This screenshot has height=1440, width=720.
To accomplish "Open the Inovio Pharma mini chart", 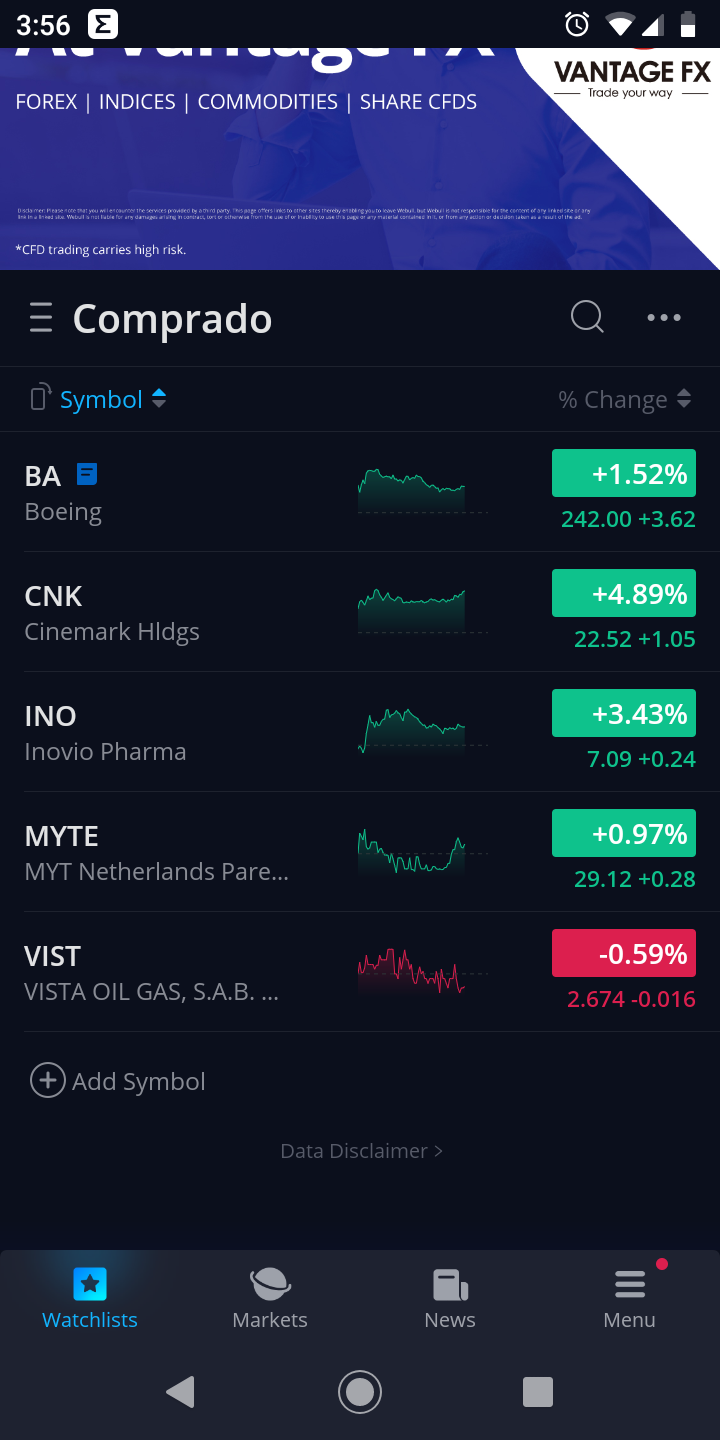I will tap(412, 731).
